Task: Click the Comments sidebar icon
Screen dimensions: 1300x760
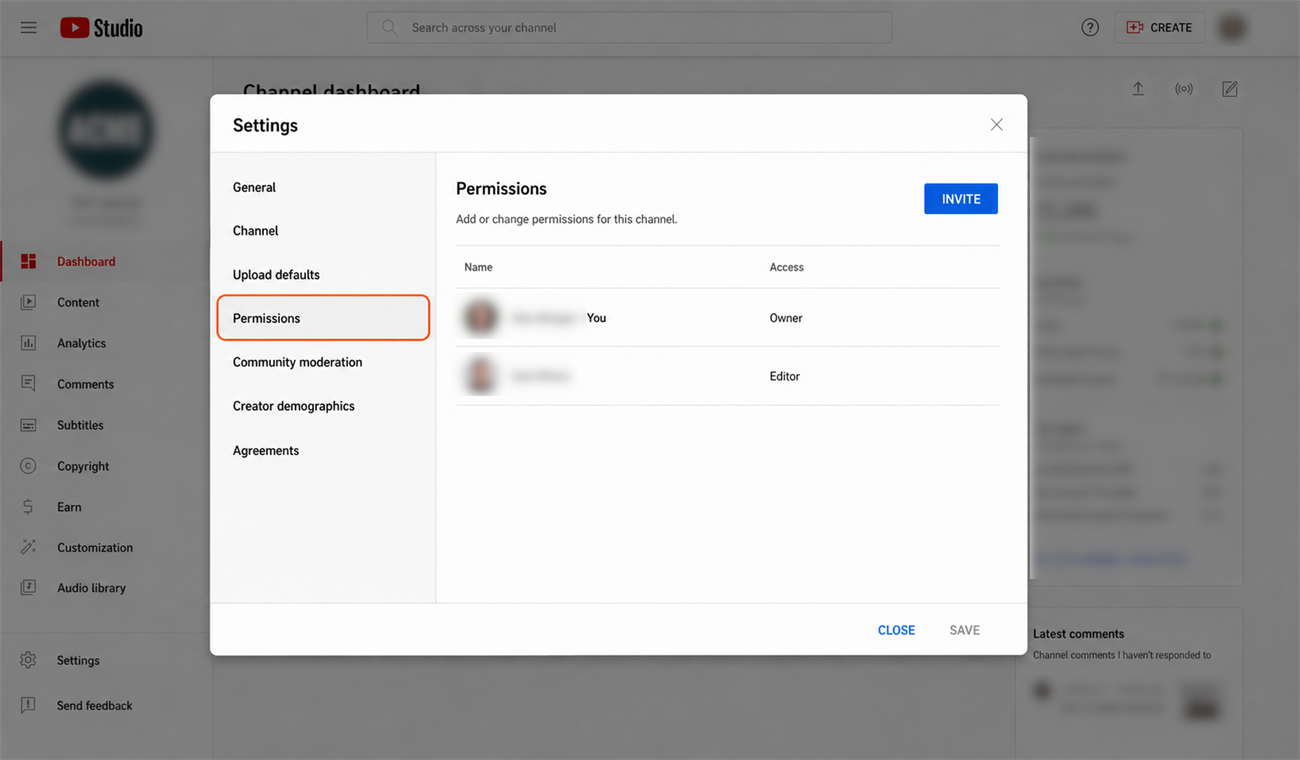Action: coord(28,384)
